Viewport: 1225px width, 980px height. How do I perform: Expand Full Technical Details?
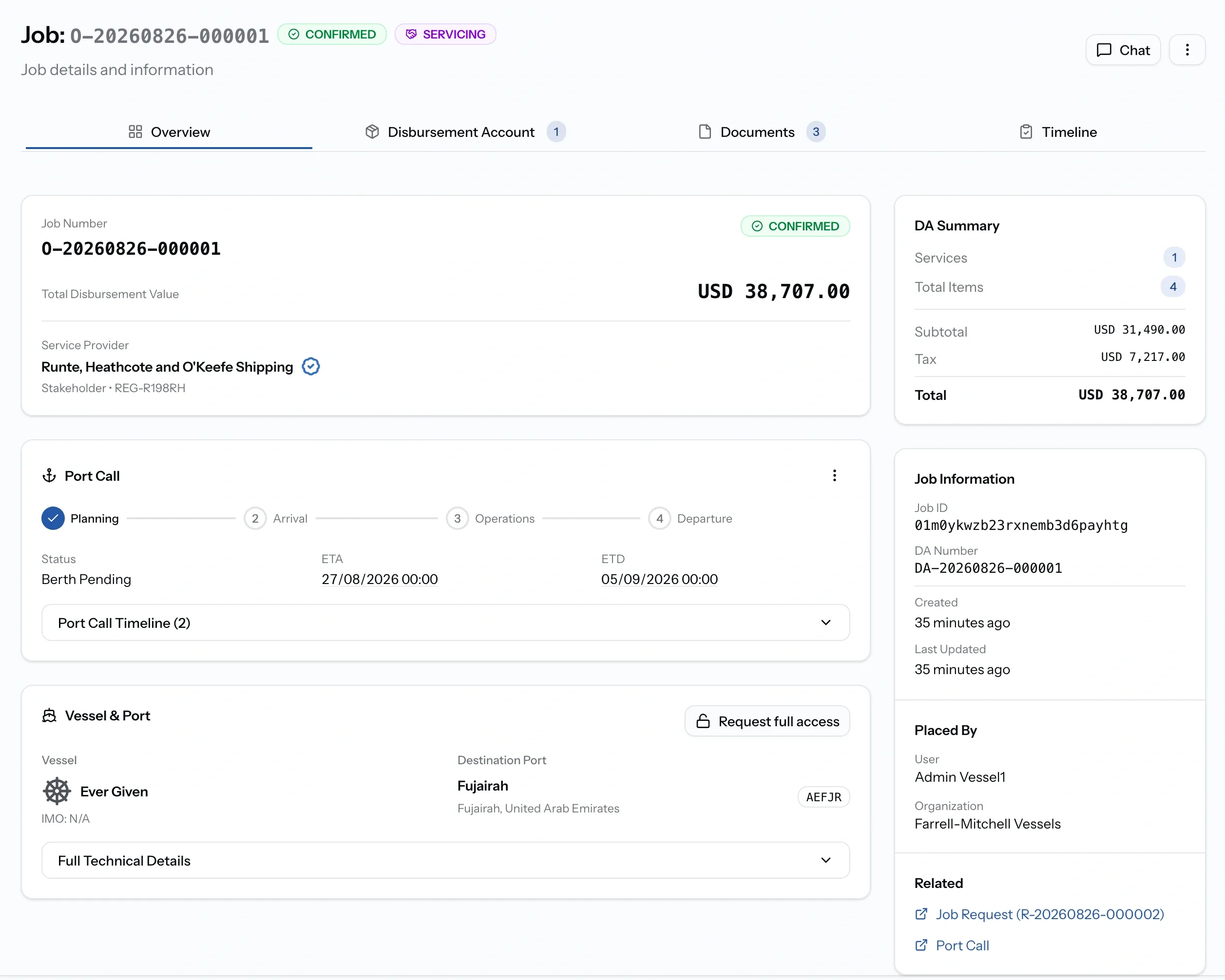tap(445, 860)
